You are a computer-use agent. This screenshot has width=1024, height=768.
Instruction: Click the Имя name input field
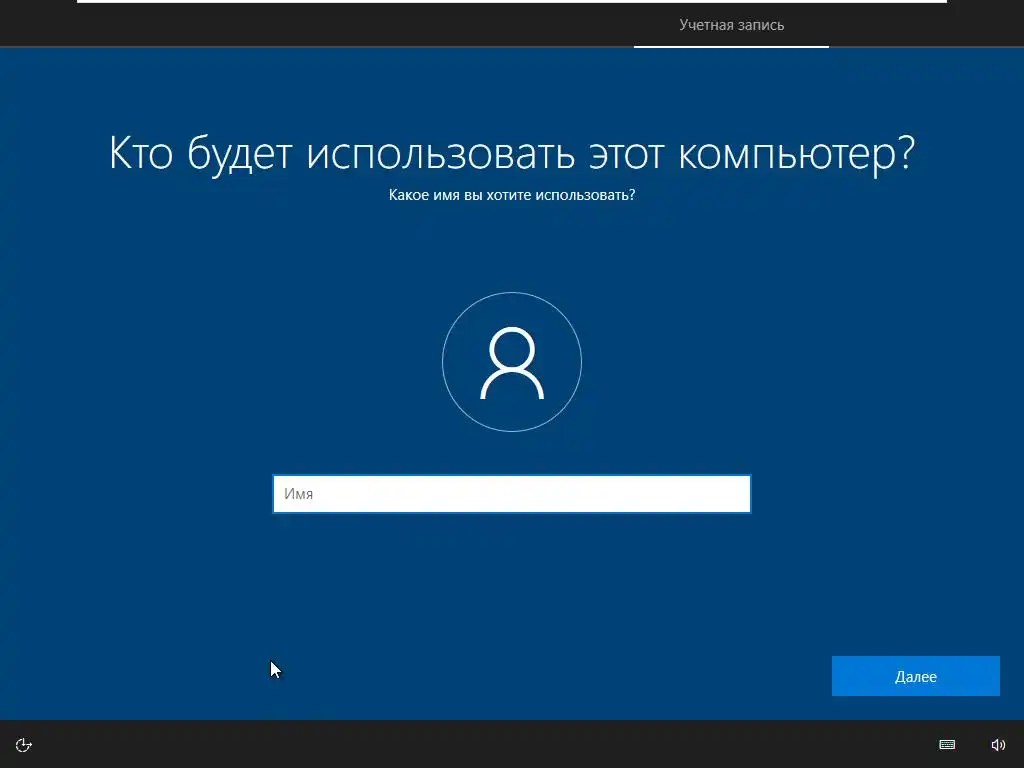pyautogui.click(x=511, y=494)
